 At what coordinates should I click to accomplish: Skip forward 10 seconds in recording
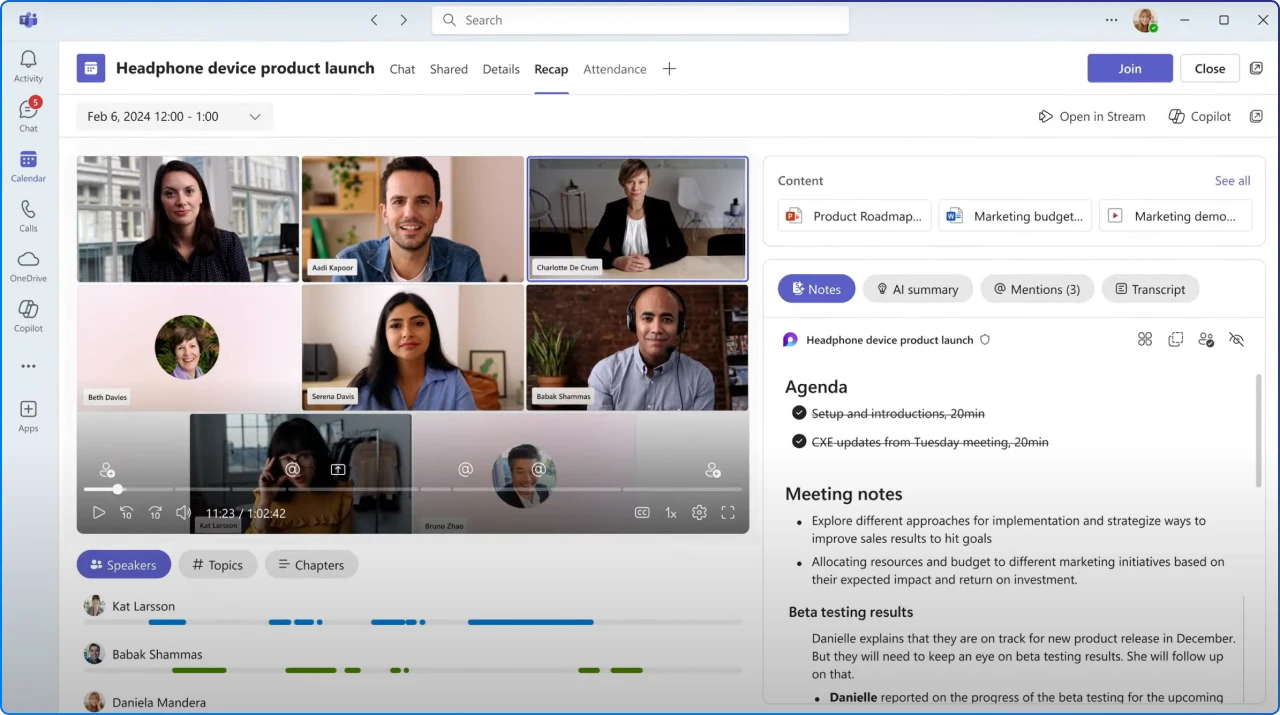(x=155, y=513)
